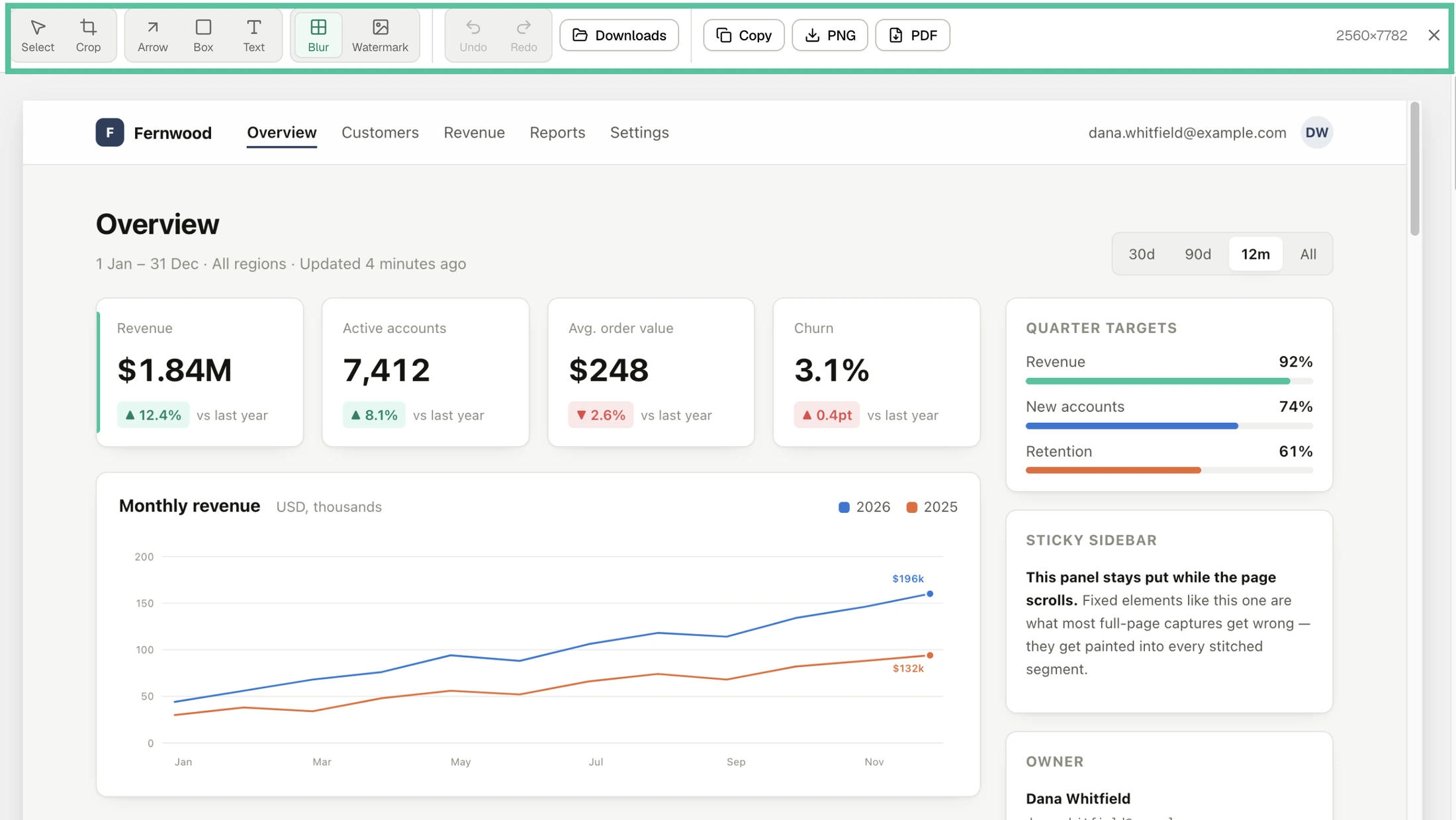Click the $196k chart data label
1456x820 pixels.
coord(908,578)
